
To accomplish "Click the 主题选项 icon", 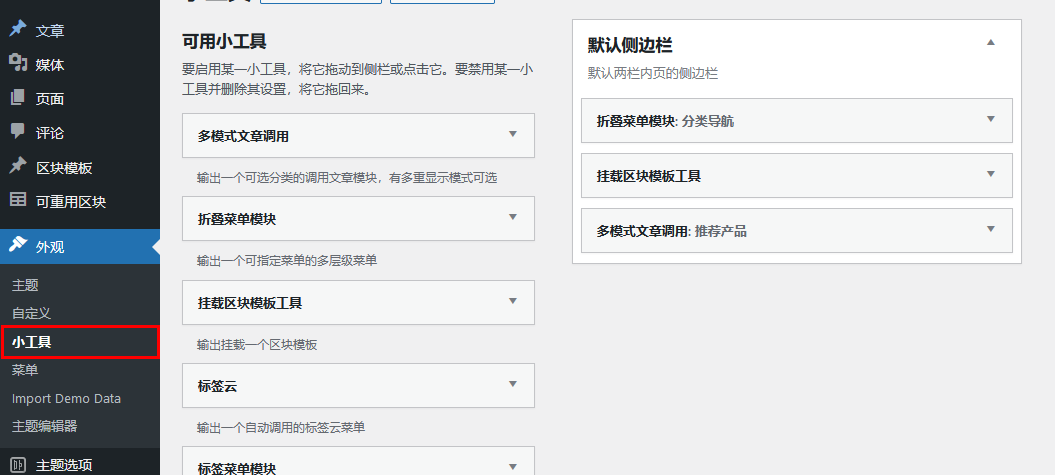I will pos(17,465).
